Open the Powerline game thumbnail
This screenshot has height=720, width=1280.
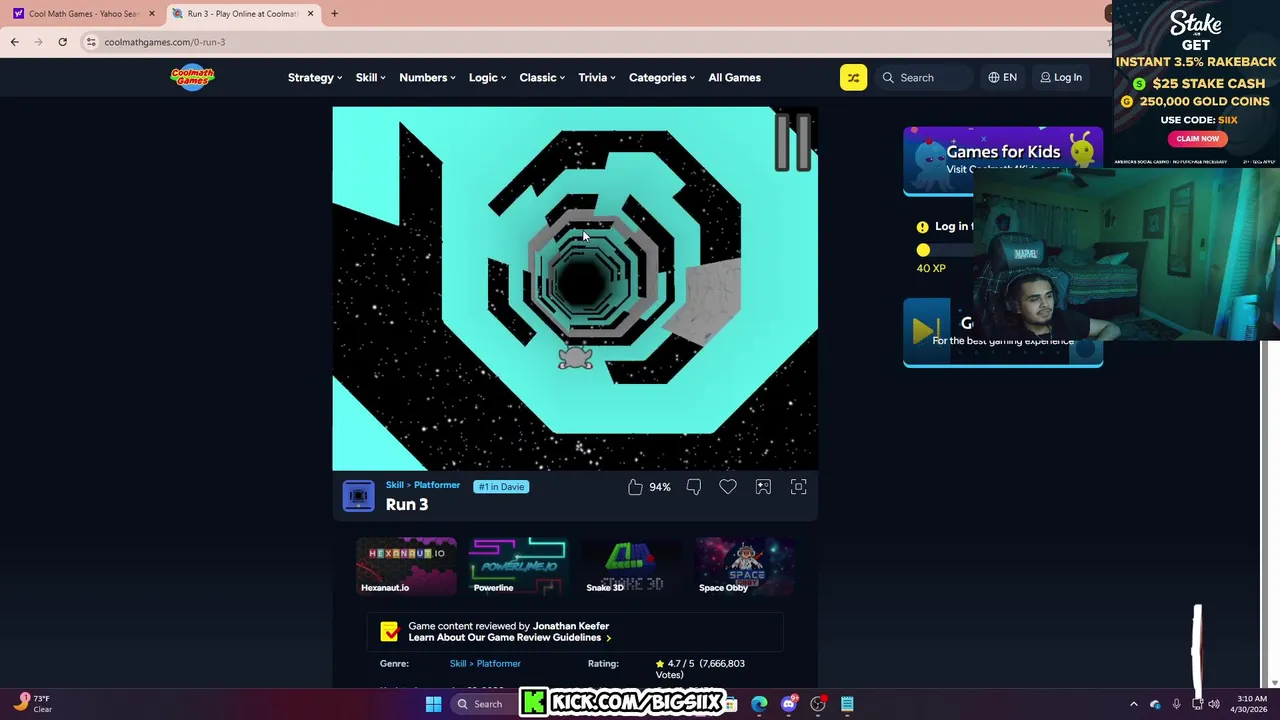(x=518, y=566)
